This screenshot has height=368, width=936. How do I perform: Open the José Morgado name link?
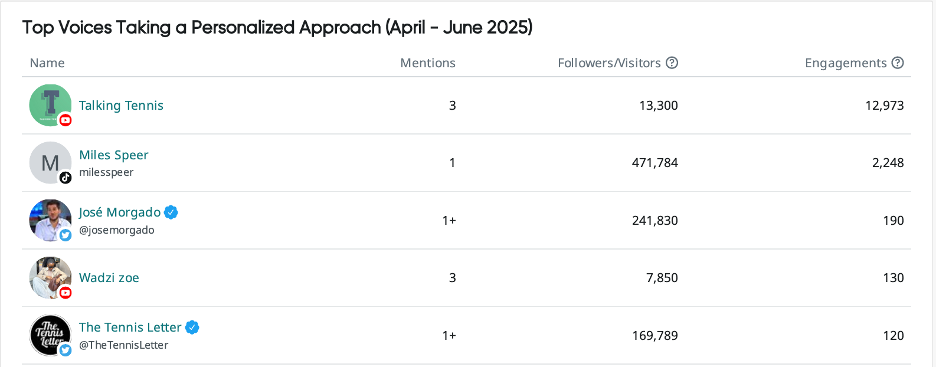(119, 212)
